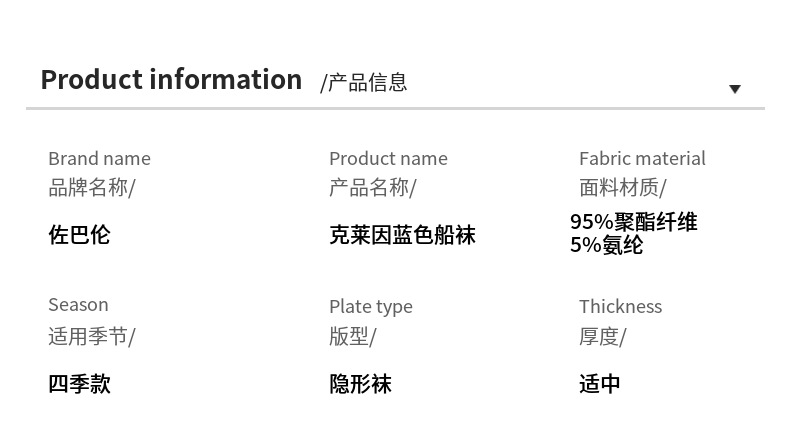This screenshot has width=790, height=441.
Task: Select the season value 四季款
Action: 79,384
